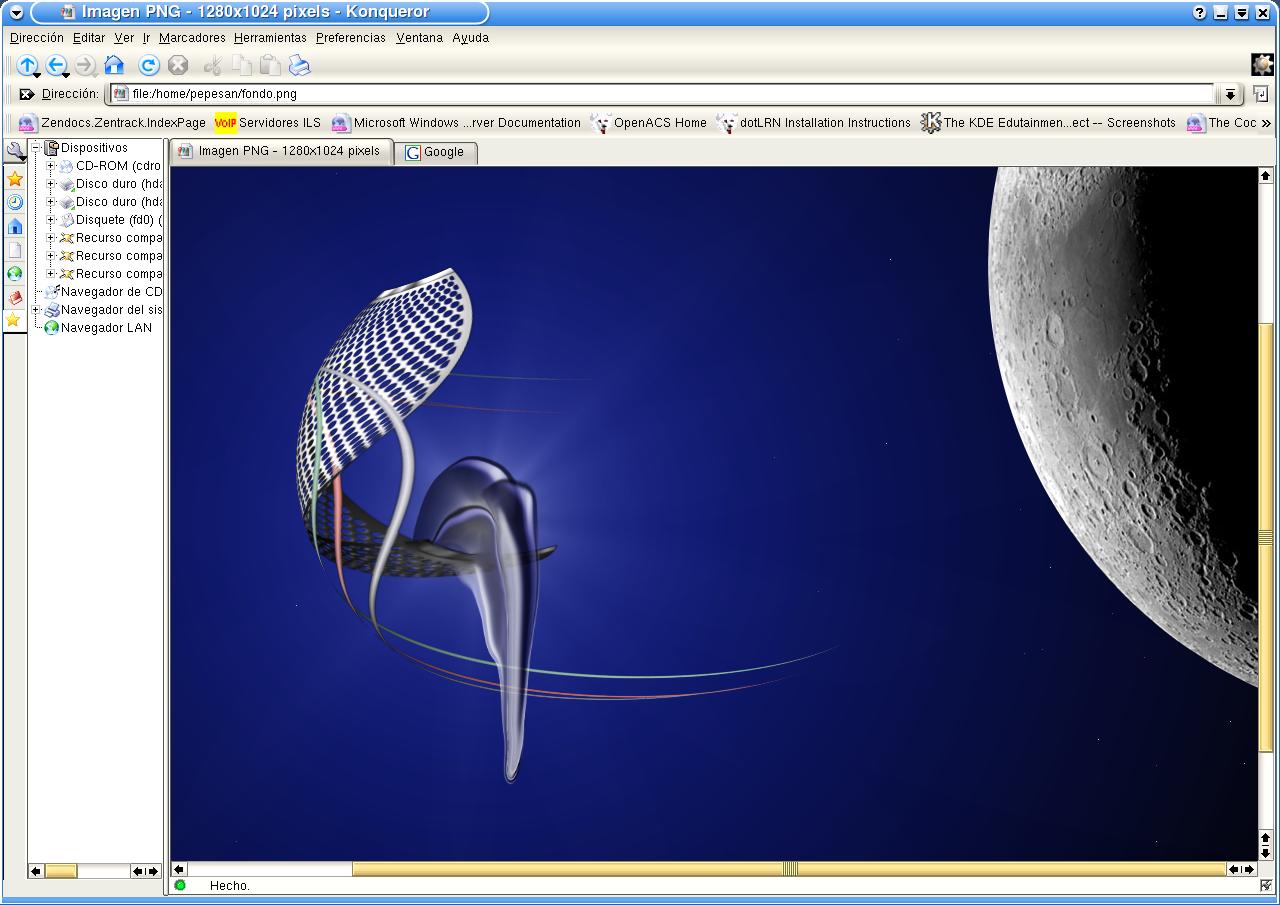
Task: Go back with the Back arrow icon
Action: click(x=56, y=66)
